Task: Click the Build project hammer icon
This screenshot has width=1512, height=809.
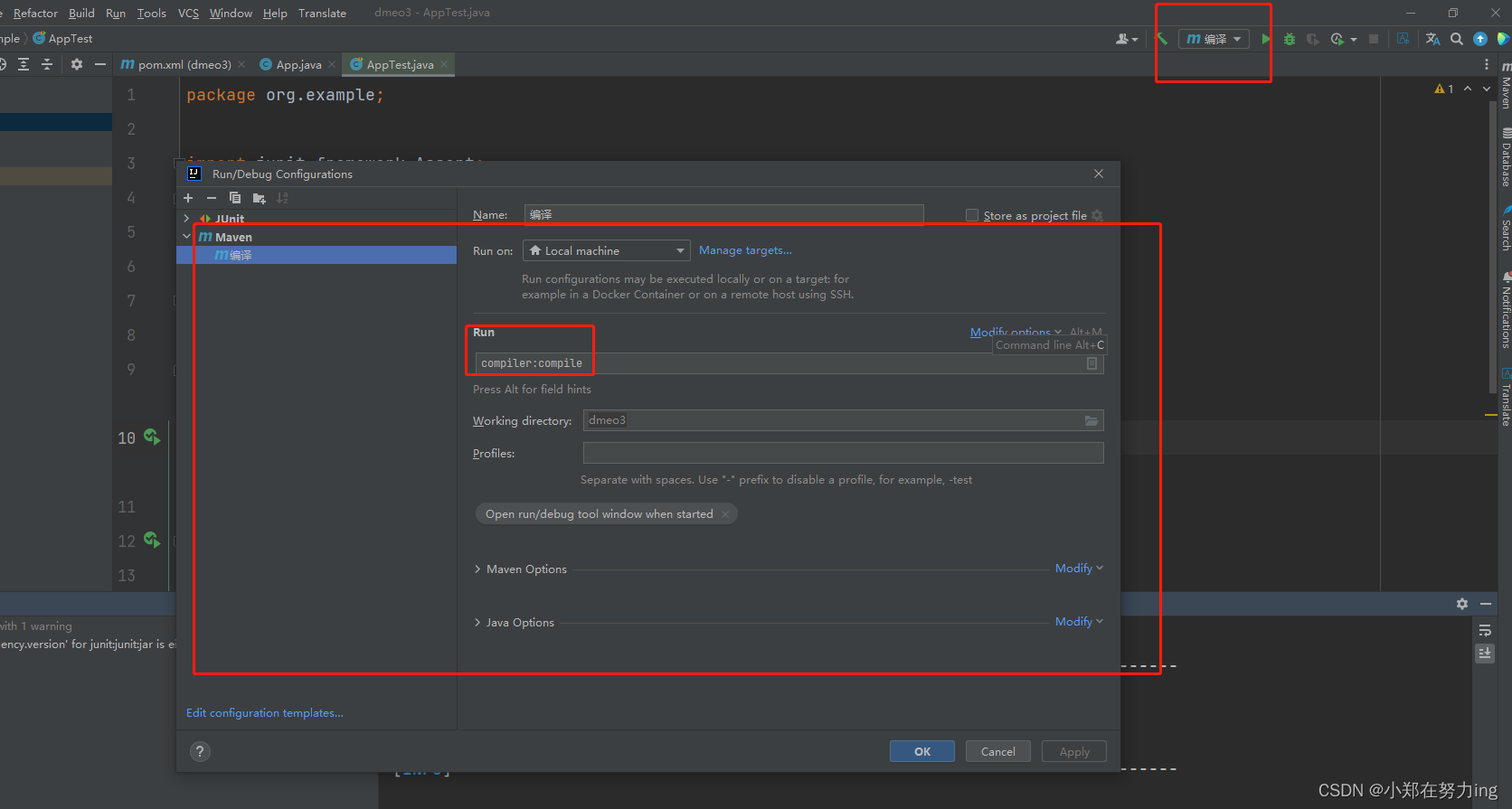Action: pos(1163,39)
